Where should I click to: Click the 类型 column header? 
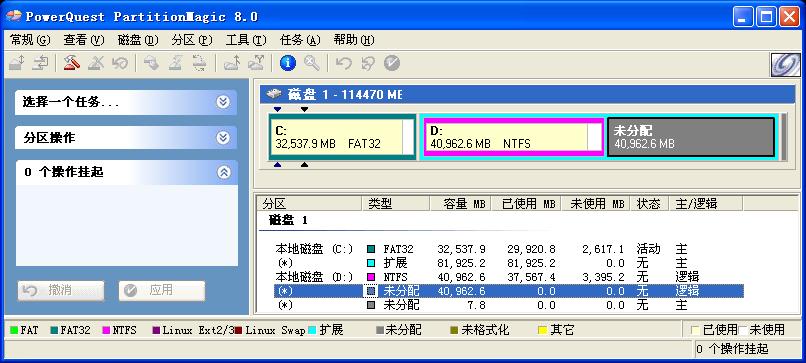396,204
